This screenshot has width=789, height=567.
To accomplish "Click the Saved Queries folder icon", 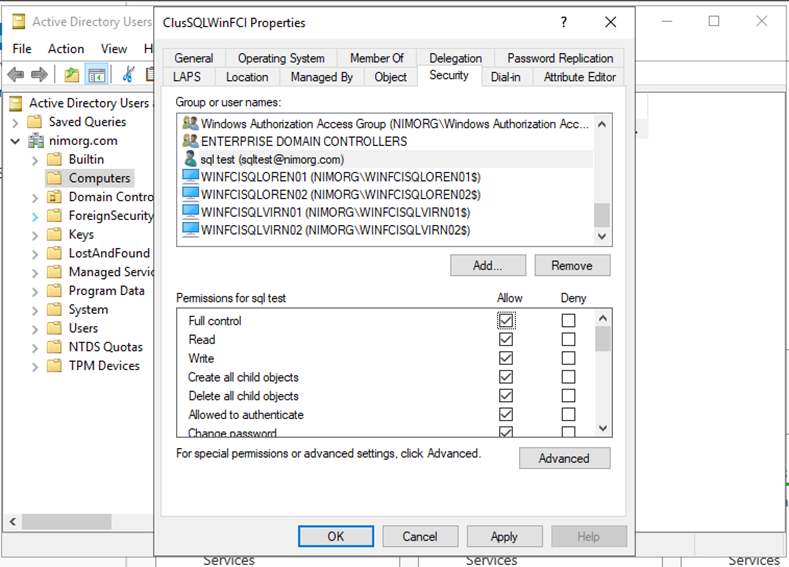I will [x=35, y=122].
